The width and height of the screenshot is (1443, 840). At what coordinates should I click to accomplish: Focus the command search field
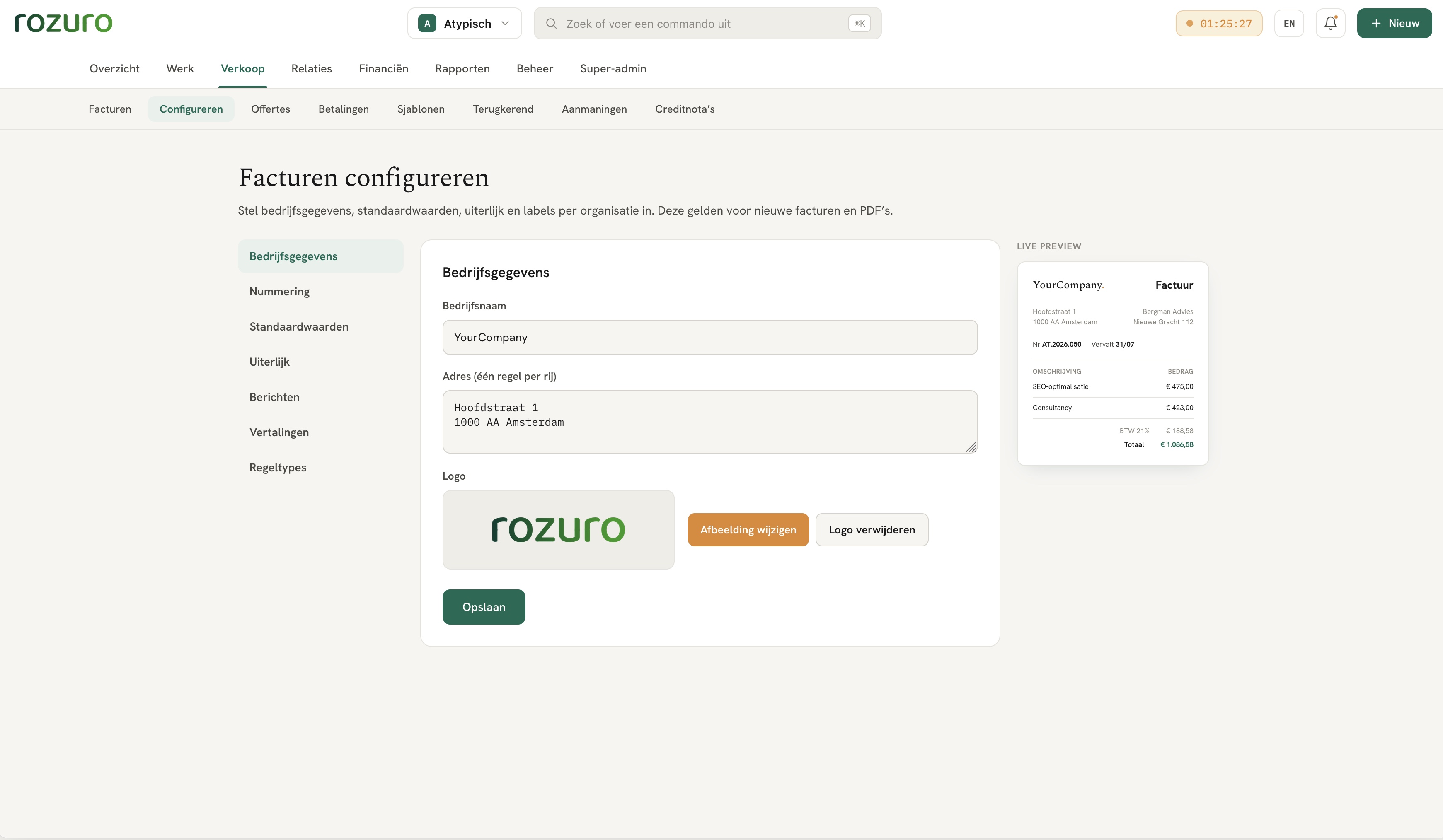(707, 24)
